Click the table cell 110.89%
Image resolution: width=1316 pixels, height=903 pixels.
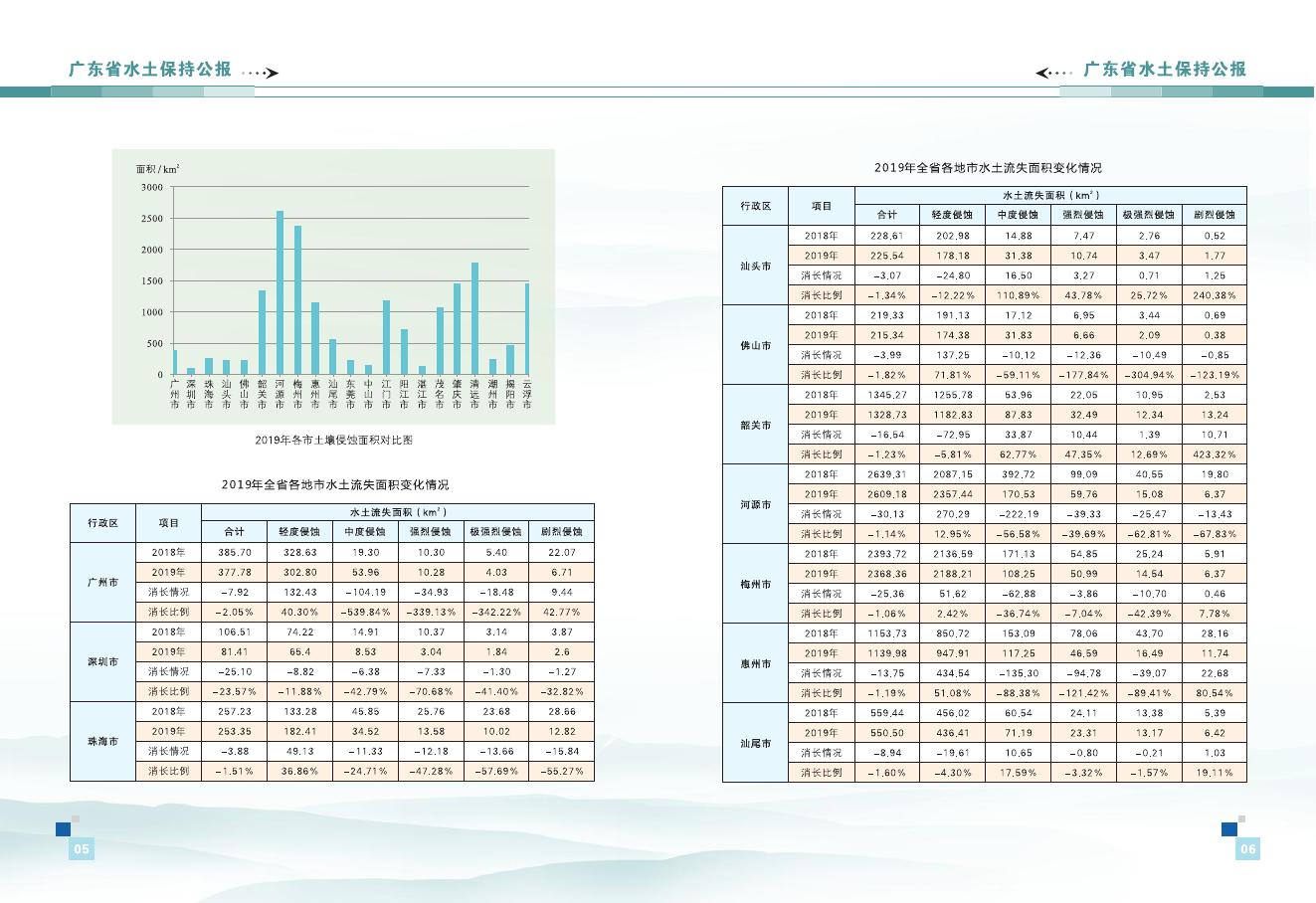1018,295
